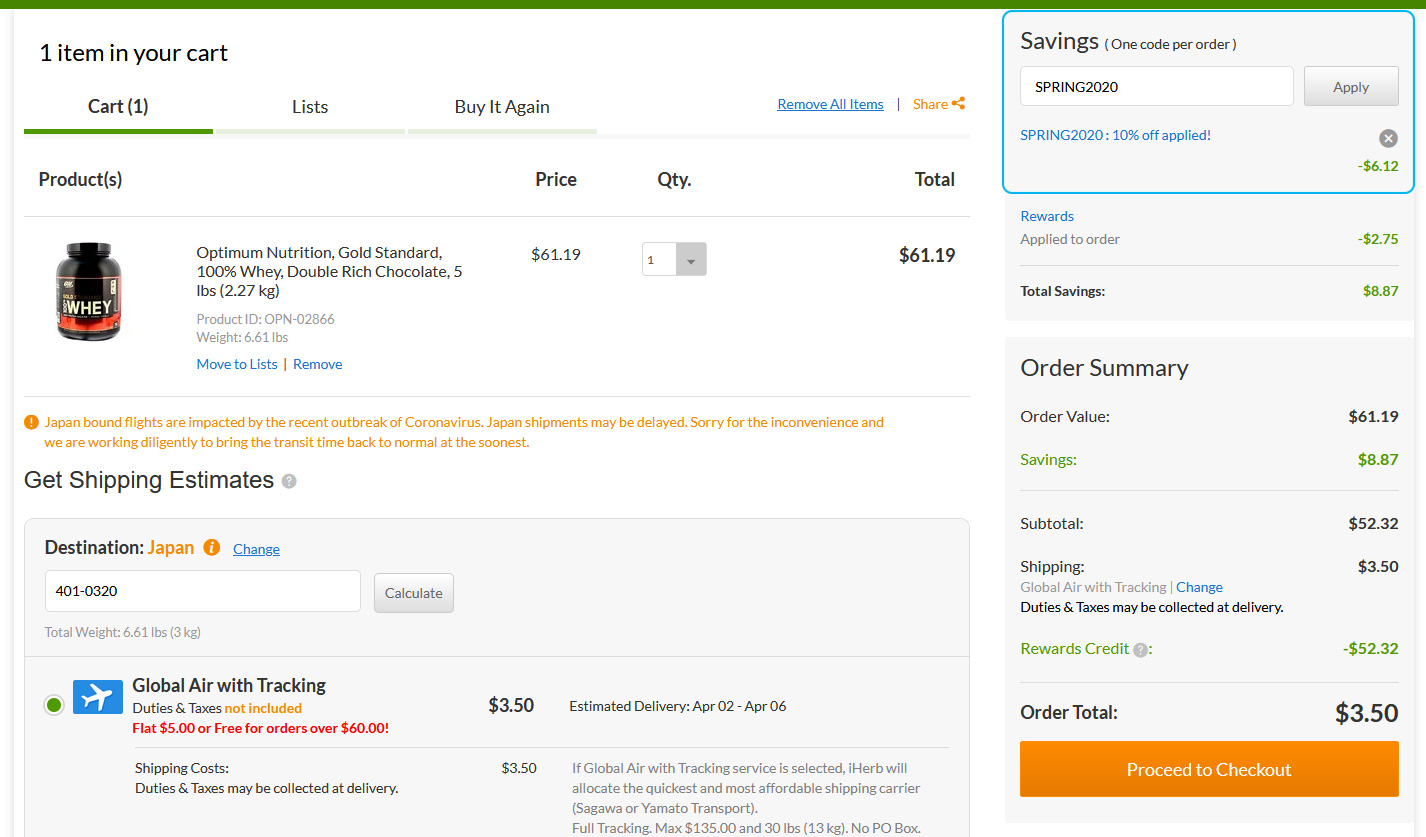The width and height of the screenshot is (1426, 837).
Task: Click Change next to Destination Japan
Action: (256, 549)
